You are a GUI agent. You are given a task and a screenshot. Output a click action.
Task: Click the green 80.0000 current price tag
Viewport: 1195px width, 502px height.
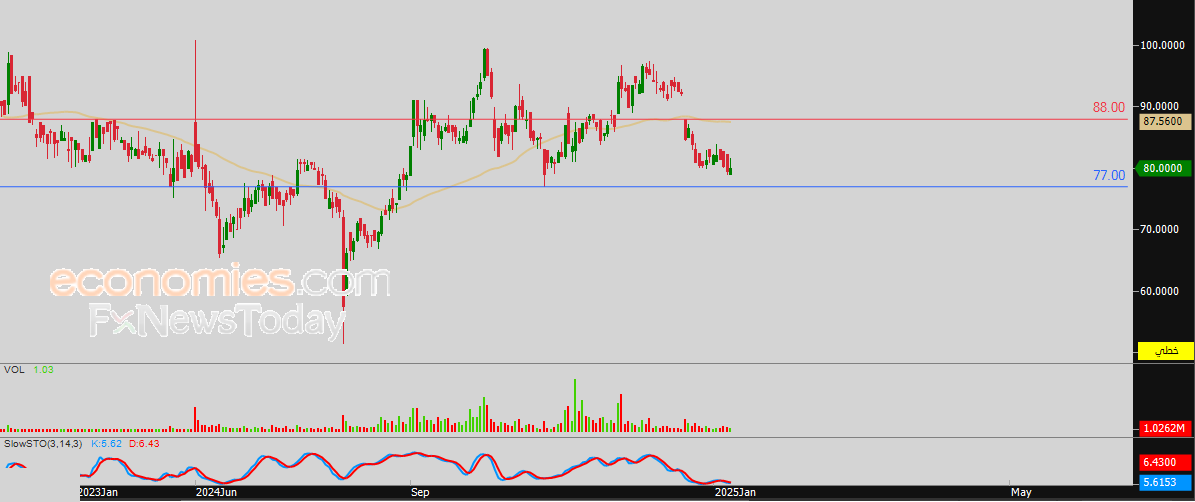click(x=1163, y=168)
